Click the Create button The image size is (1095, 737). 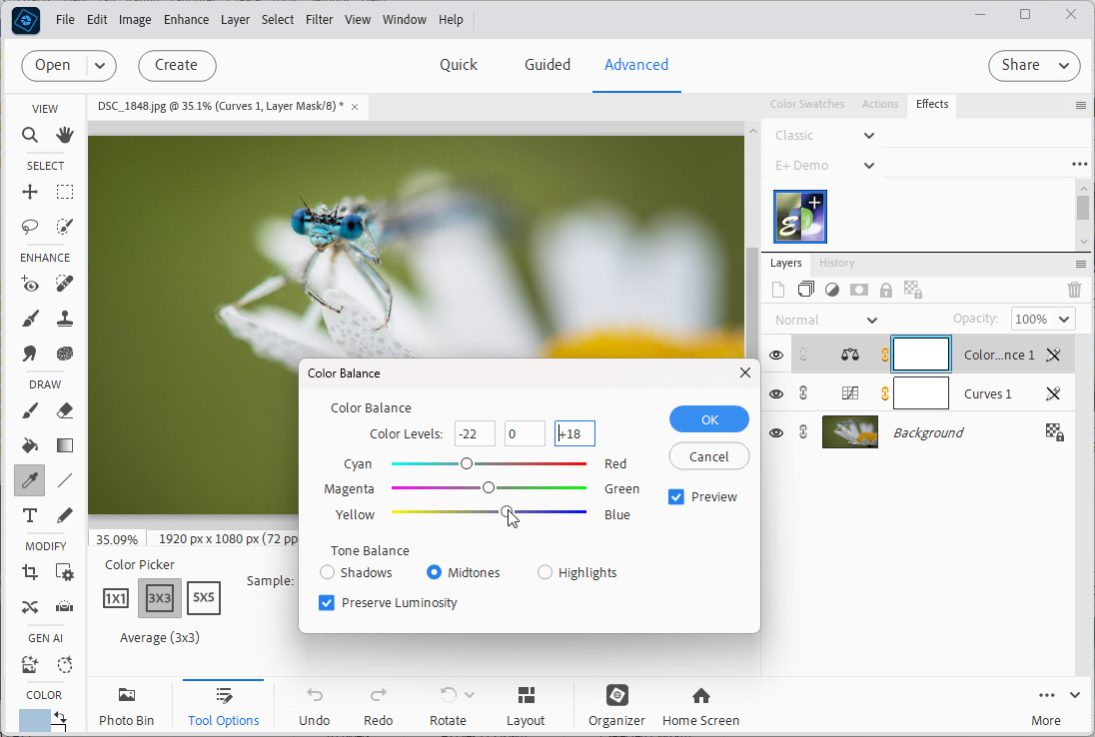177,66
